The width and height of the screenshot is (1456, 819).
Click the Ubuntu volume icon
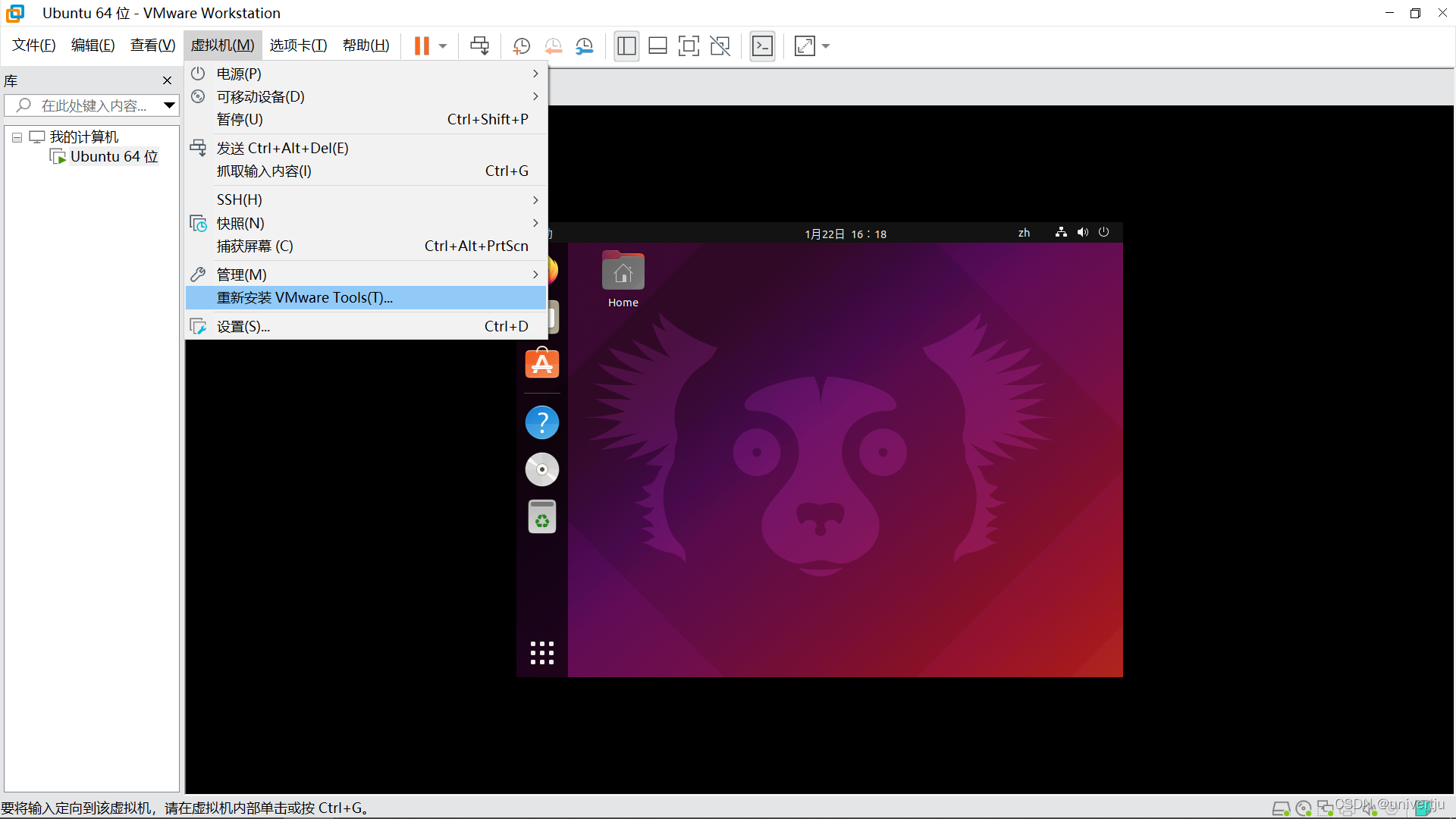pyautogui.click(x=1083, y=232)
